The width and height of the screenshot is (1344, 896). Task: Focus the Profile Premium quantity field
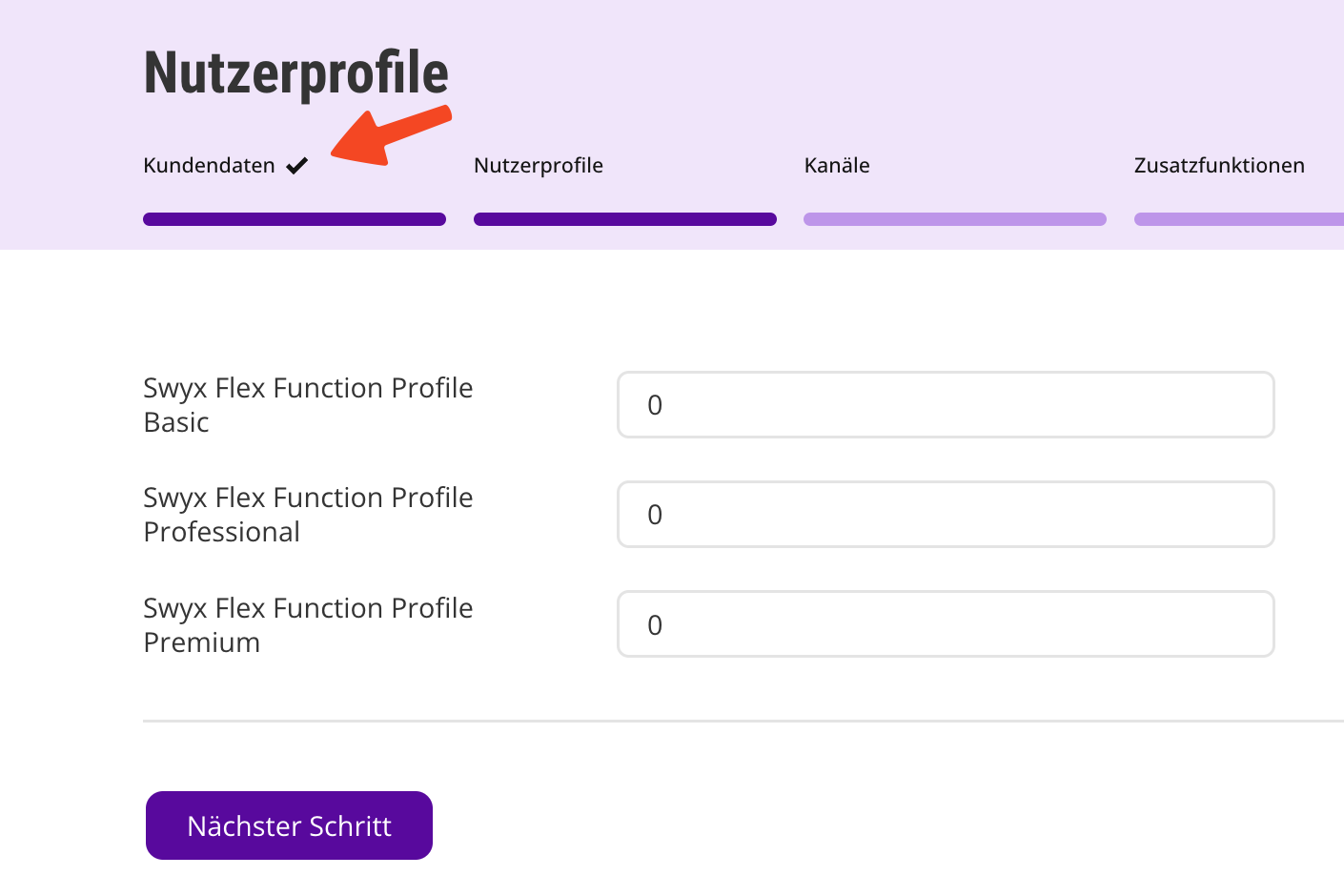pyautogui.click(x=945, y=624)
